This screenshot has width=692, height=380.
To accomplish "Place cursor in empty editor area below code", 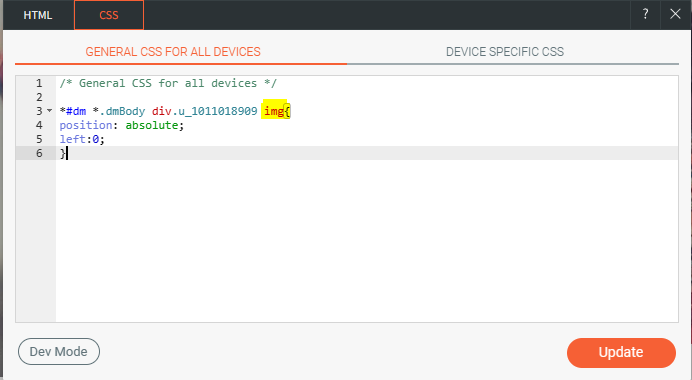I will (x=366, y=241).
